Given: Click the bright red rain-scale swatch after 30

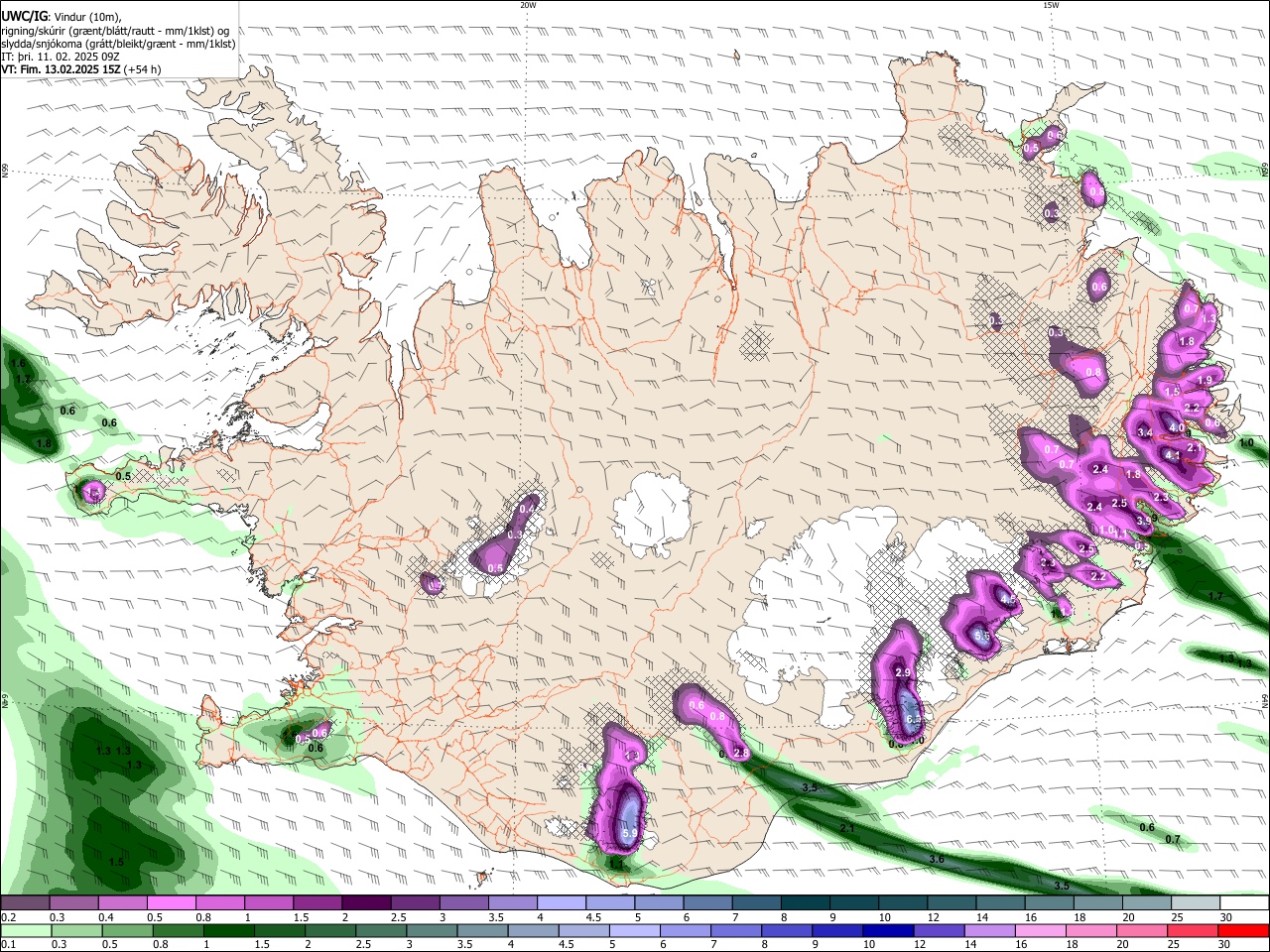Looking at the screenshot, I should (x=1242, y=931).
